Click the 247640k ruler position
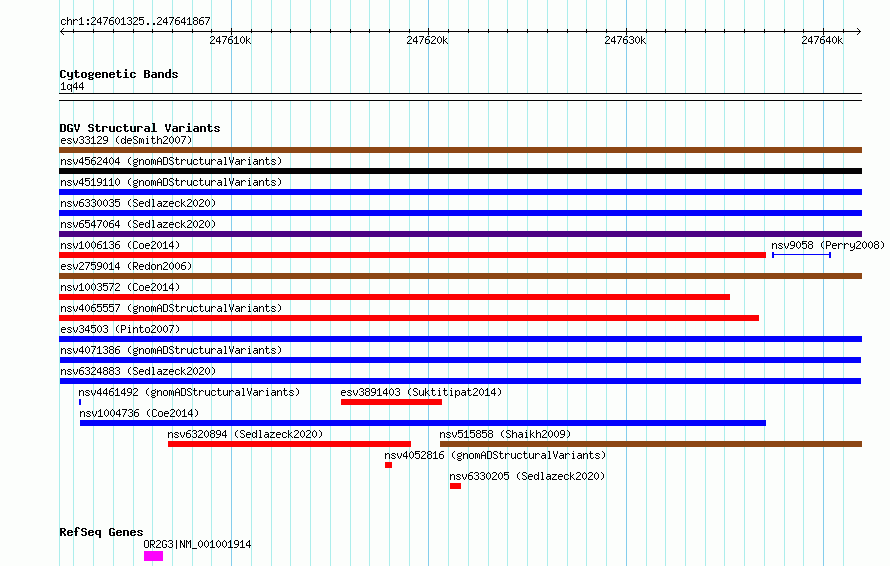This screenshot has width=890, height=566. click(x=822, y=40)
